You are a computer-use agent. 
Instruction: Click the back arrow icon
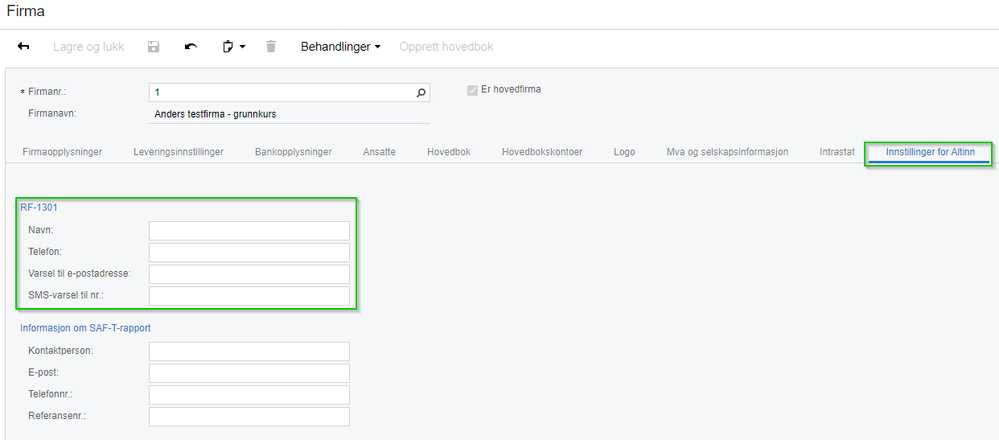[x=24, y=46]
